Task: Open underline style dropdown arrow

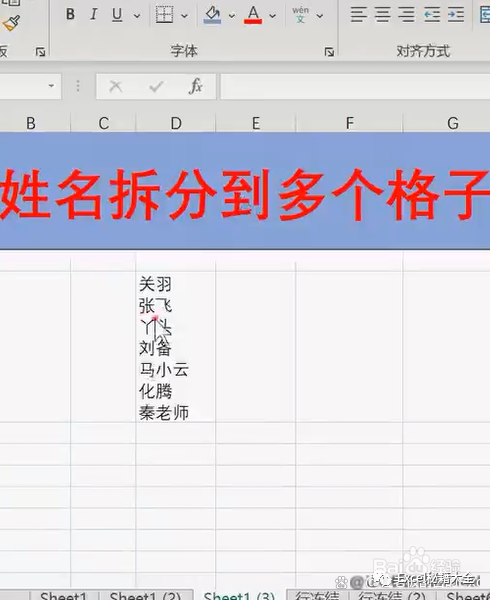Action: tap(137, 16)
